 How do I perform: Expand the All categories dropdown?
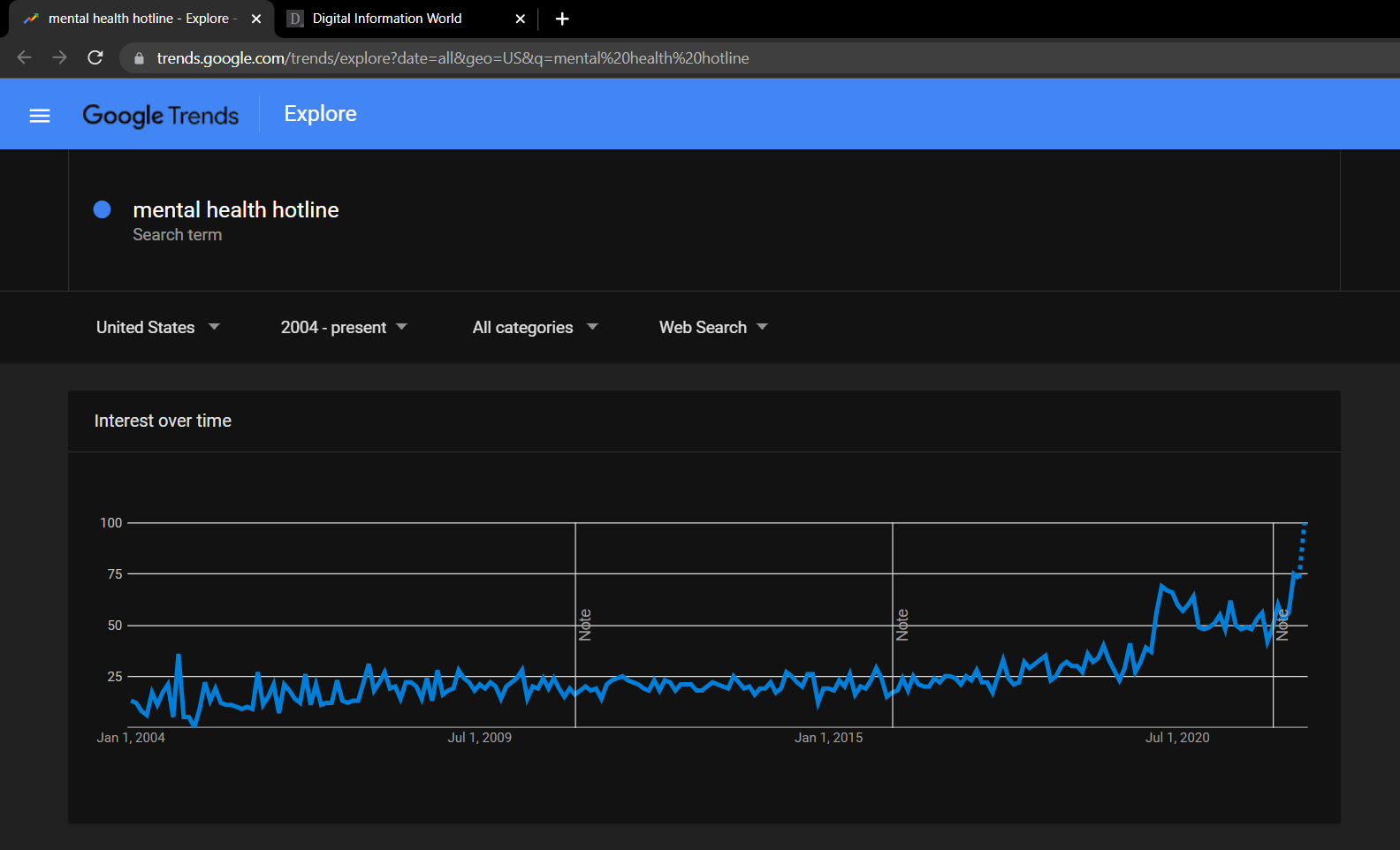(x=536, y=327)
